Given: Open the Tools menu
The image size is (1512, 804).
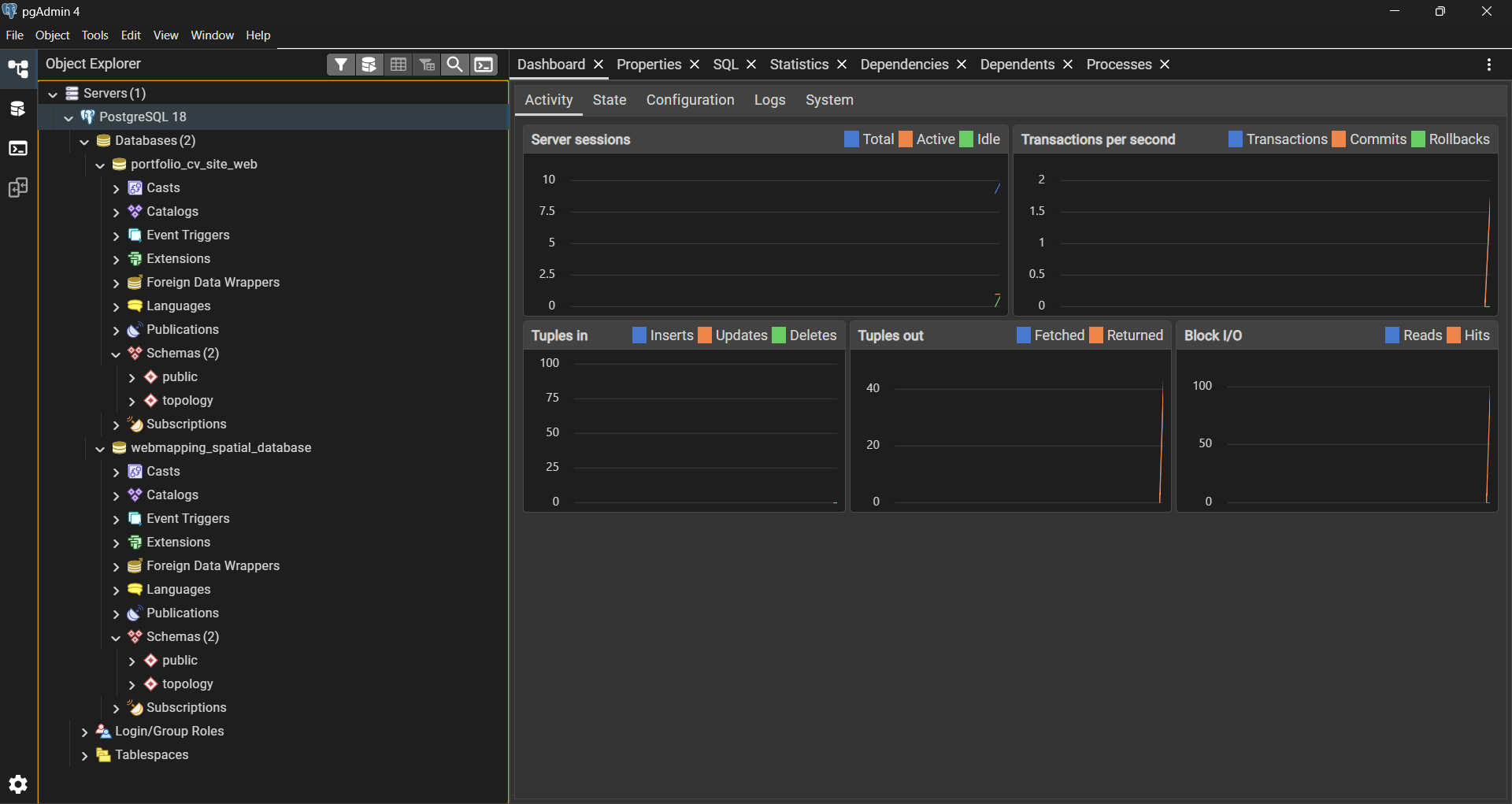Looking at the screenshot, I should (95, 35).
